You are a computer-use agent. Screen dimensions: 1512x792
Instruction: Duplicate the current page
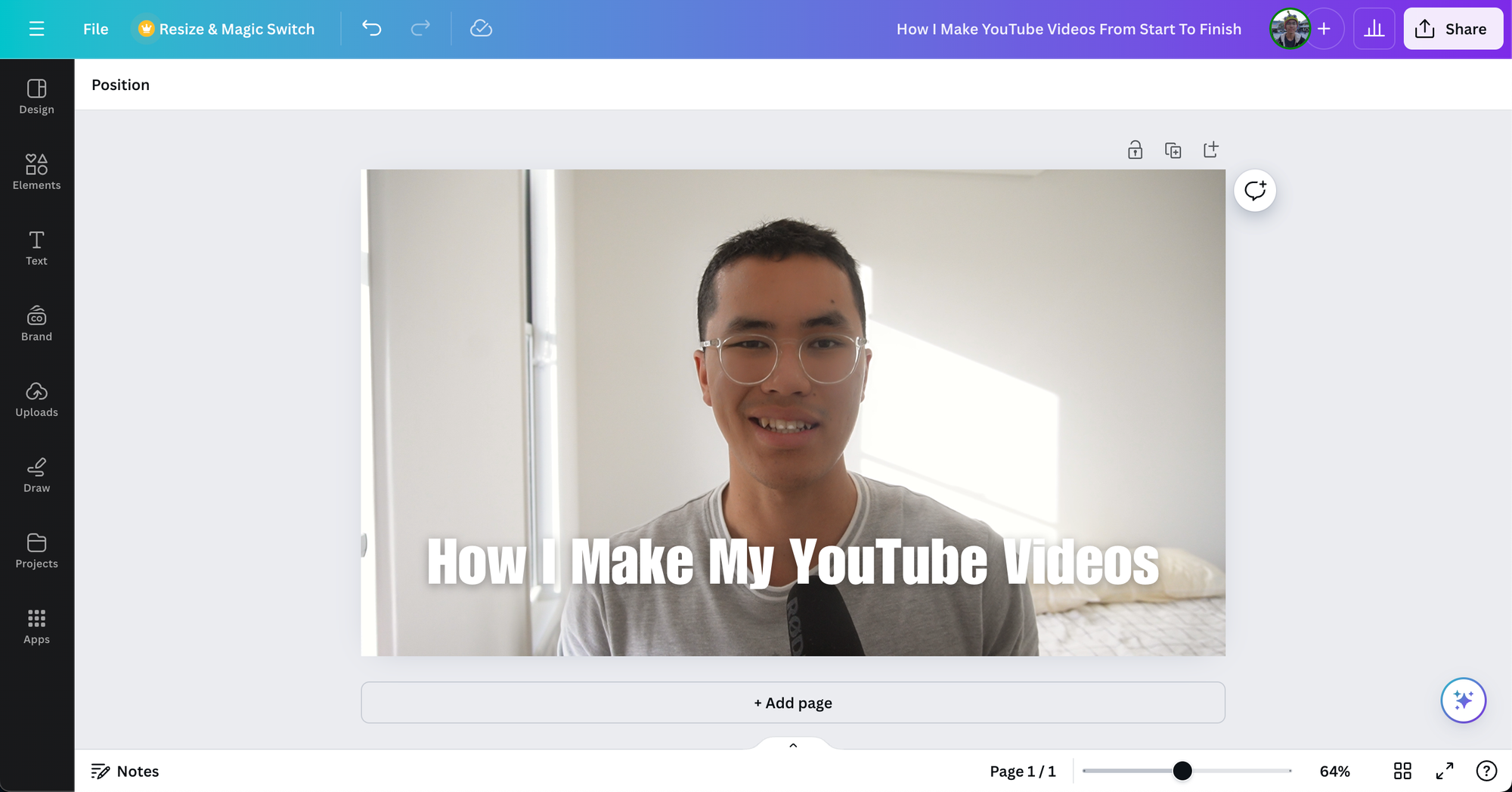[1173, 150]
